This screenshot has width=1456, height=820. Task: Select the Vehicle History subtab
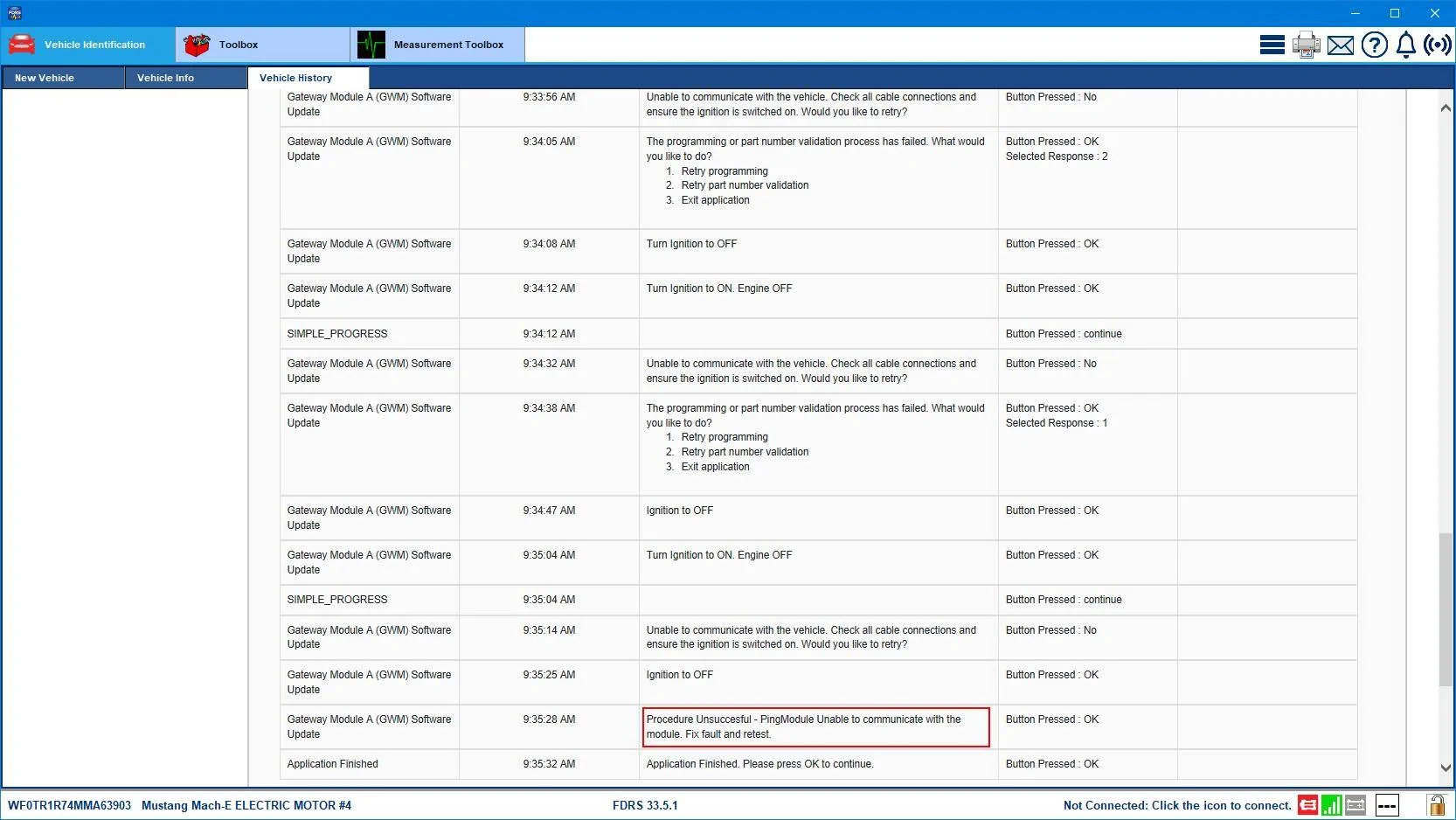click(x=309, y=78)
